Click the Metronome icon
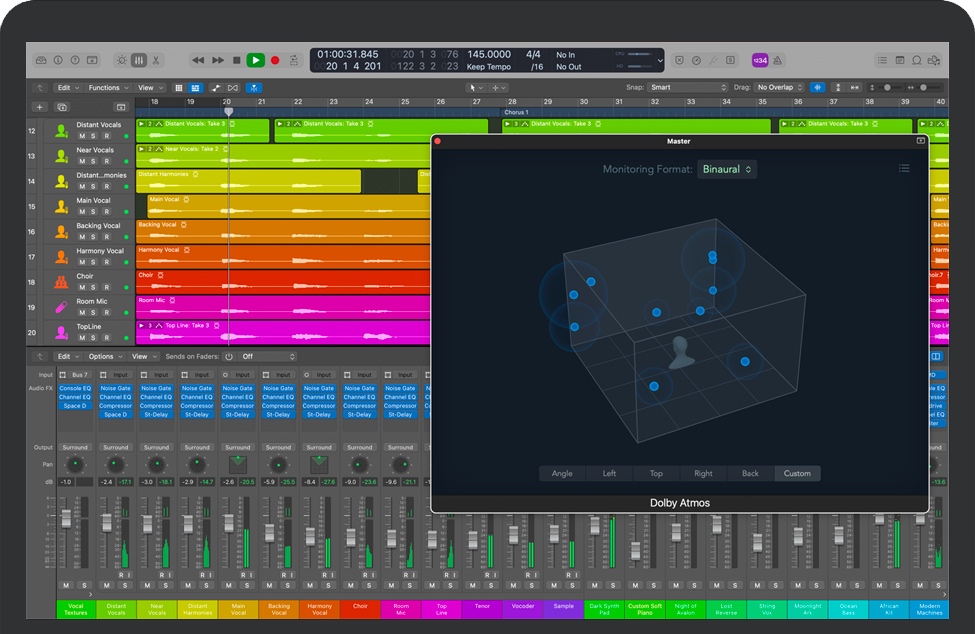 coord(777,60)
